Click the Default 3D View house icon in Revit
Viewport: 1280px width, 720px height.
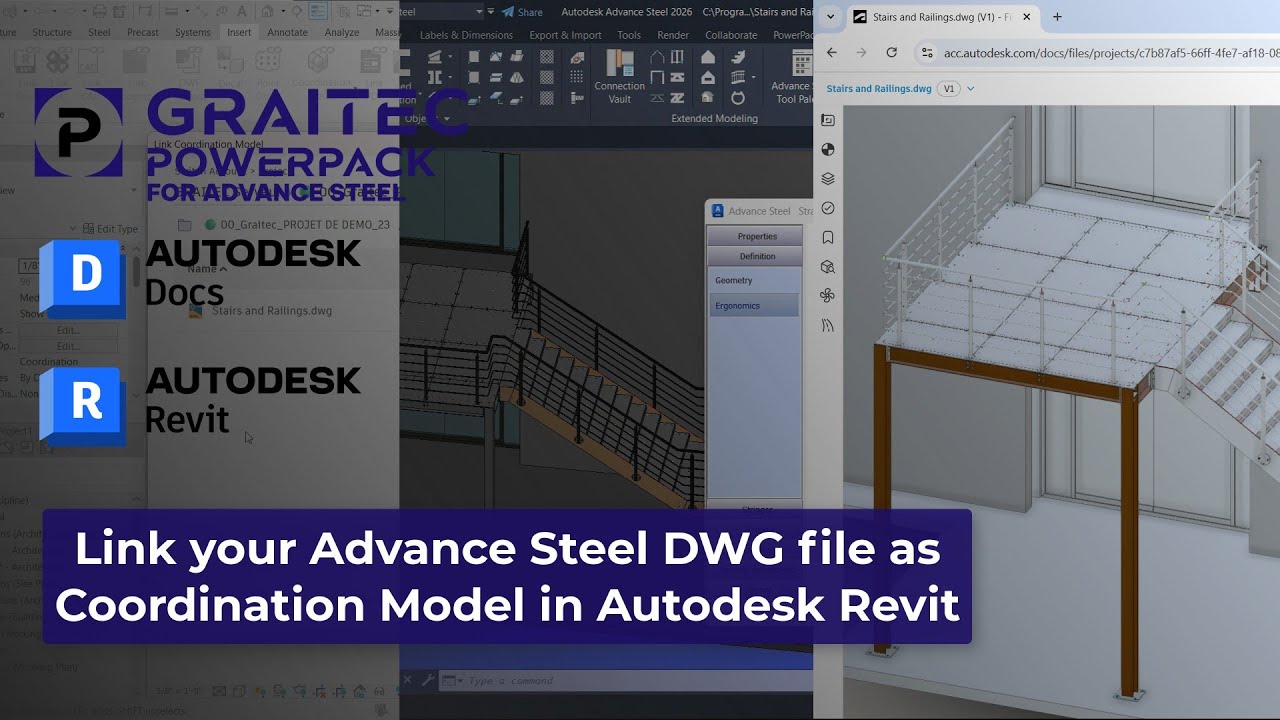(x=267, y=12)
